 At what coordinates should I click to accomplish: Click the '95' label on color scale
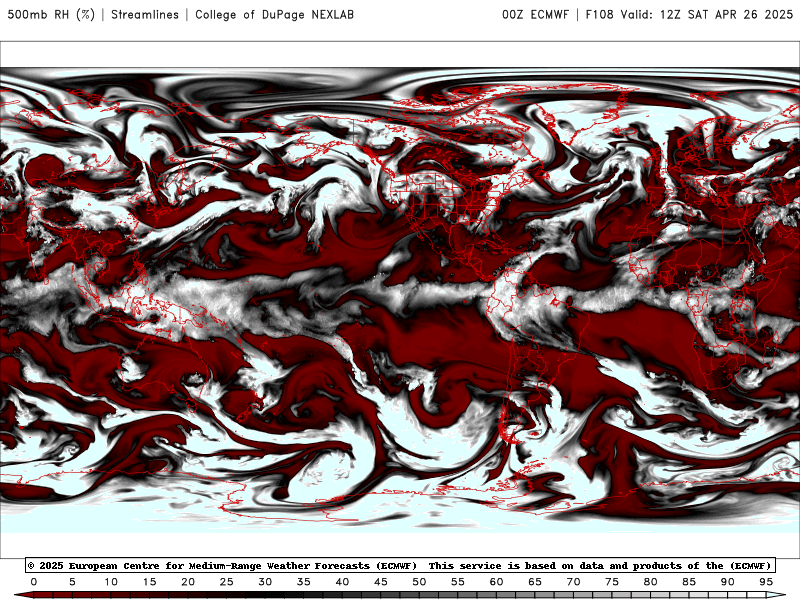(766, 582)
